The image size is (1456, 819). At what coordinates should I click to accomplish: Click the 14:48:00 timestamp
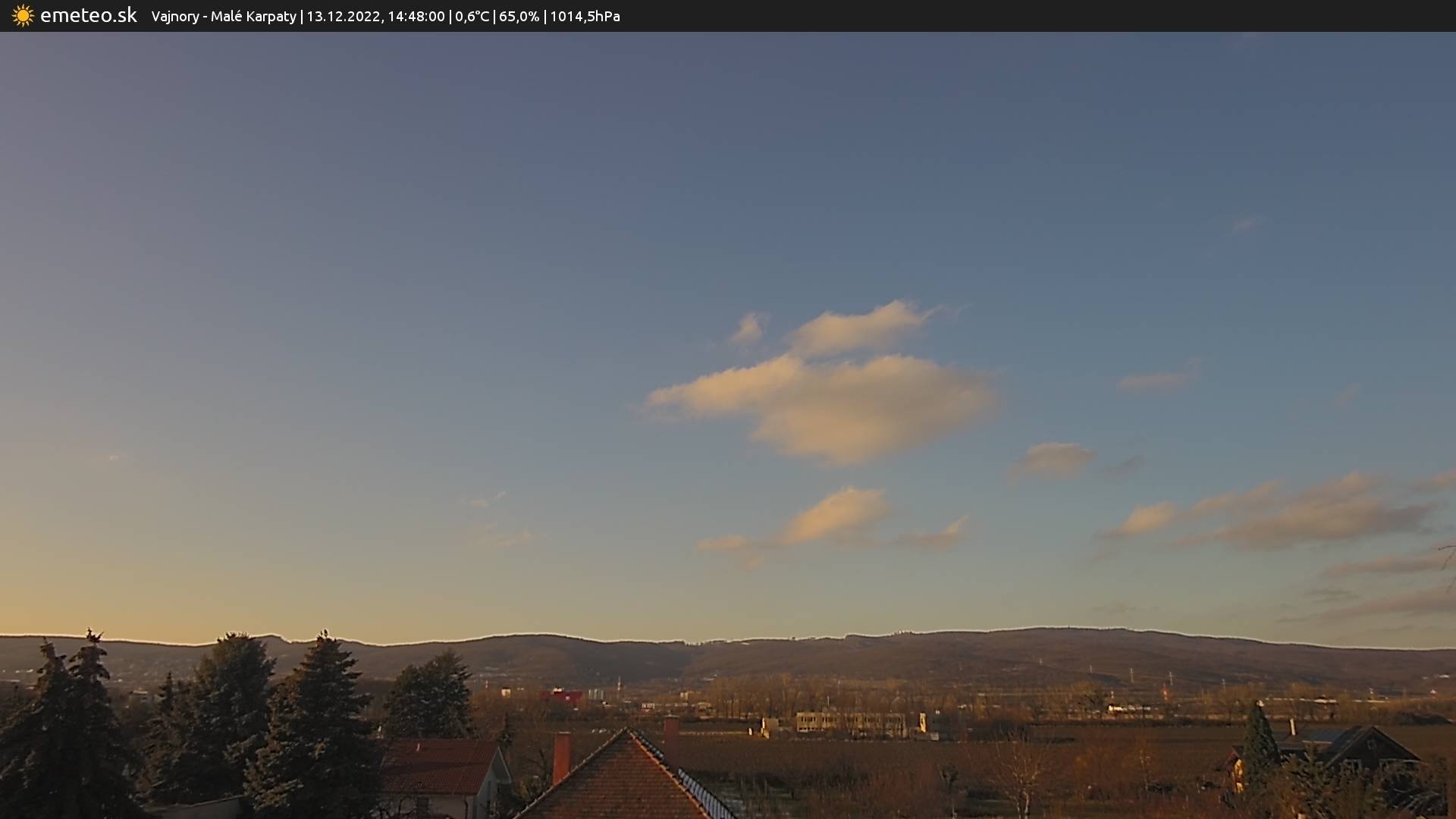tap(416, 17)
